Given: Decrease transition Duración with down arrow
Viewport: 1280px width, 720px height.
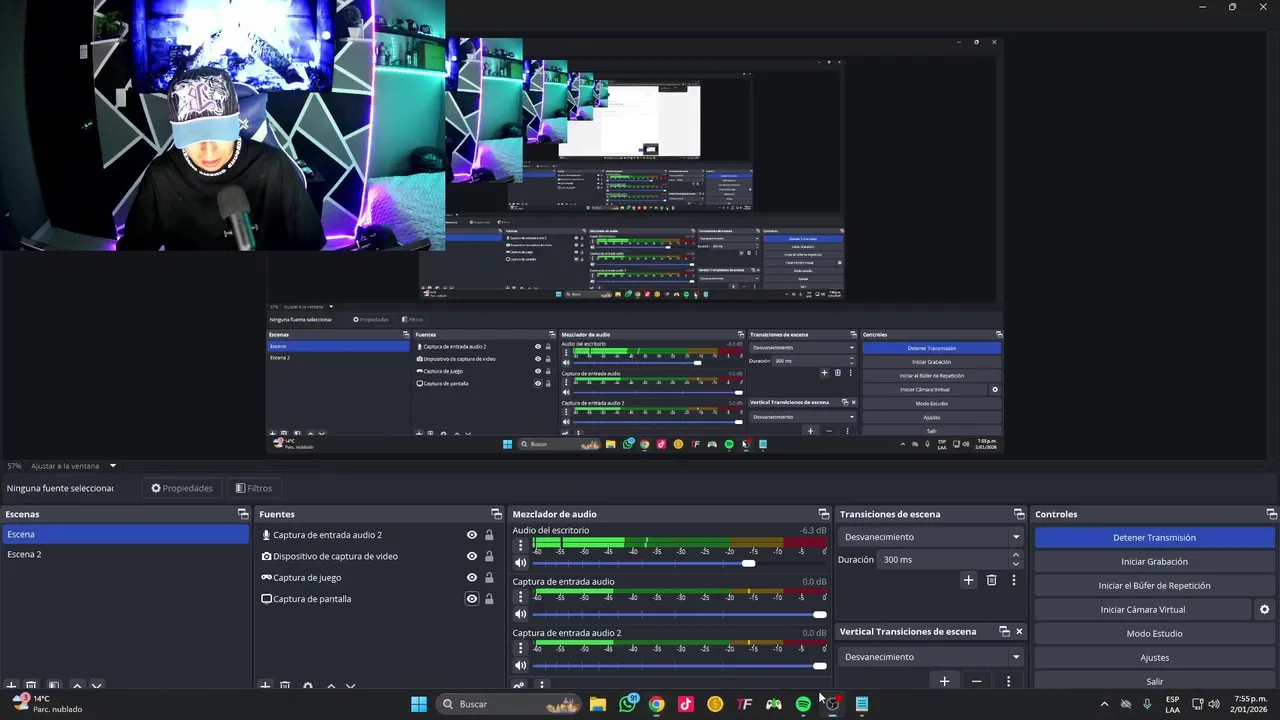Looking at the screenshot, I should pyautogui.click(x=1016, y=565).
